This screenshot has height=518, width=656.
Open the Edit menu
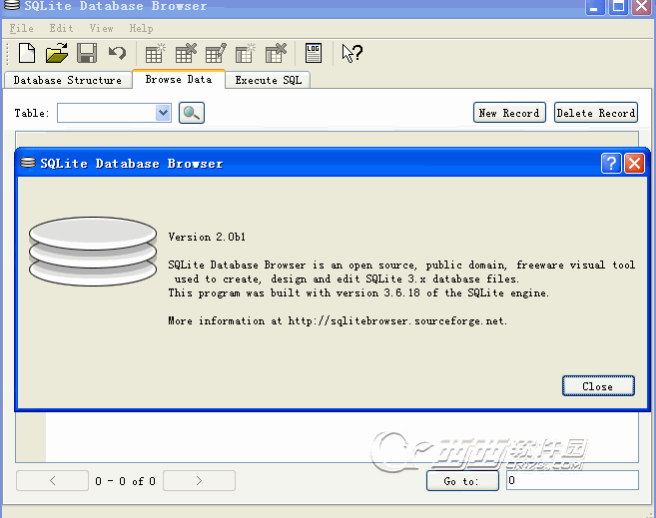(61, 28)
